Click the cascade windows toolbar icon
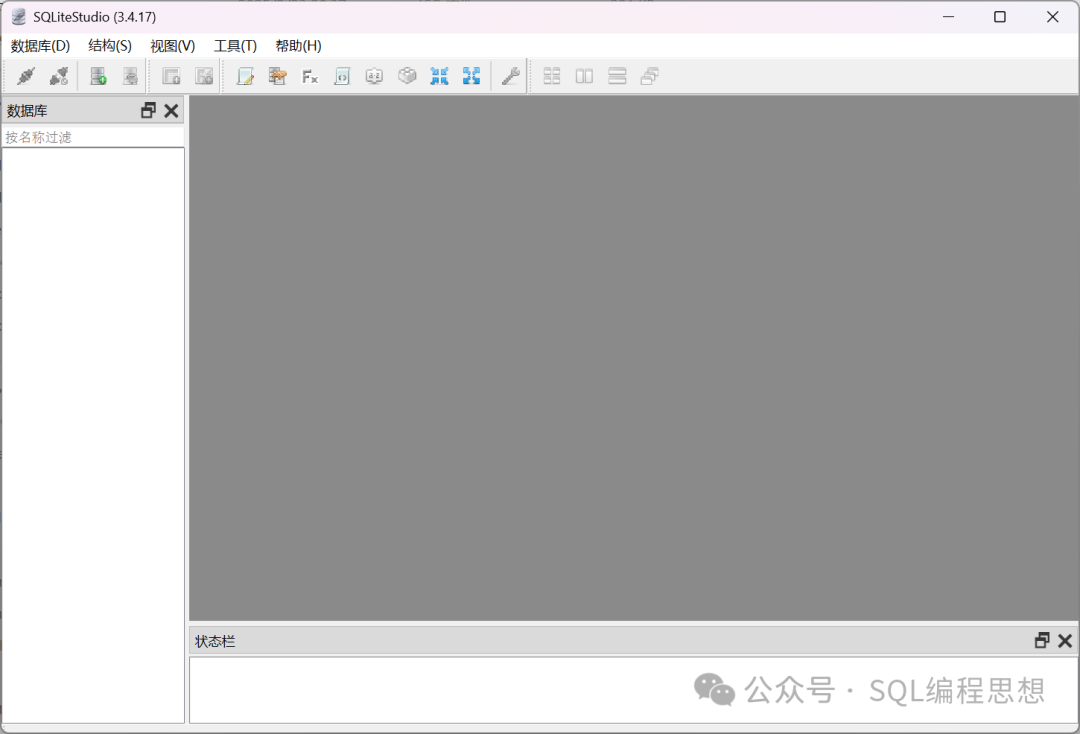The width and height of the screenshot is (1080, 734). 649,76
